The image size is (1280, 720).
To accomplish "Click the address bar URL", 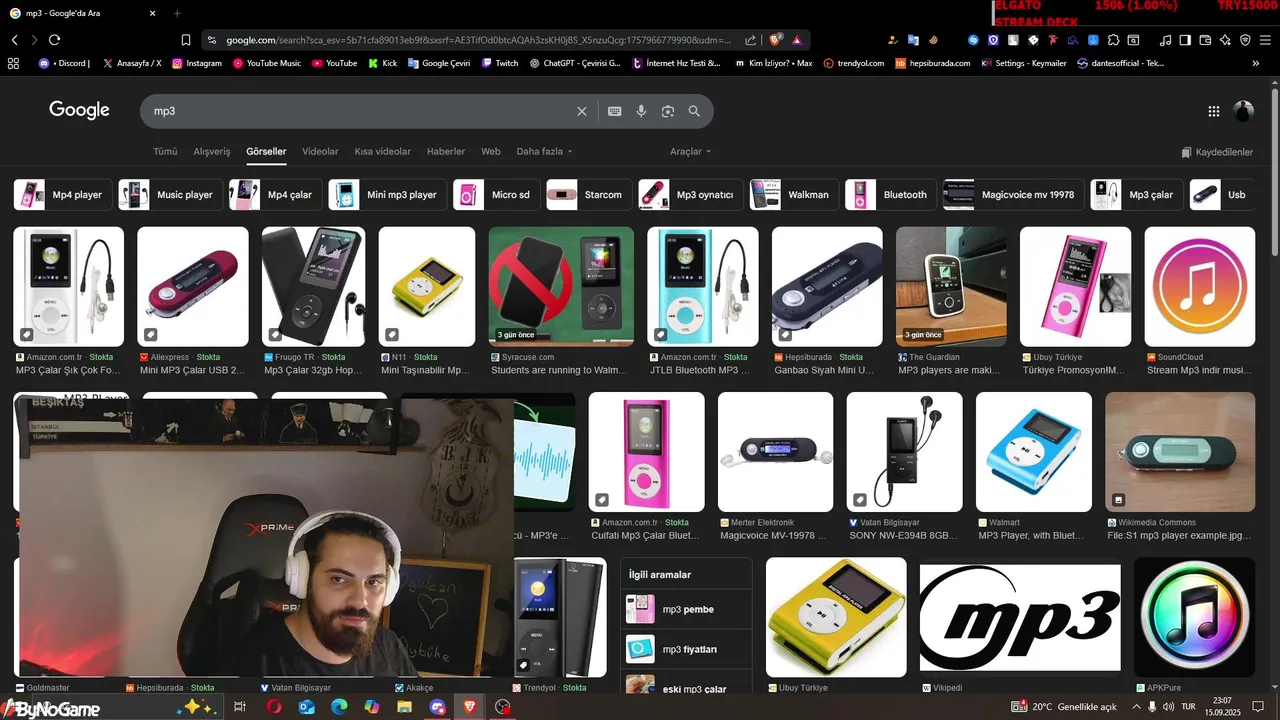I will click(x=480, y=40).
